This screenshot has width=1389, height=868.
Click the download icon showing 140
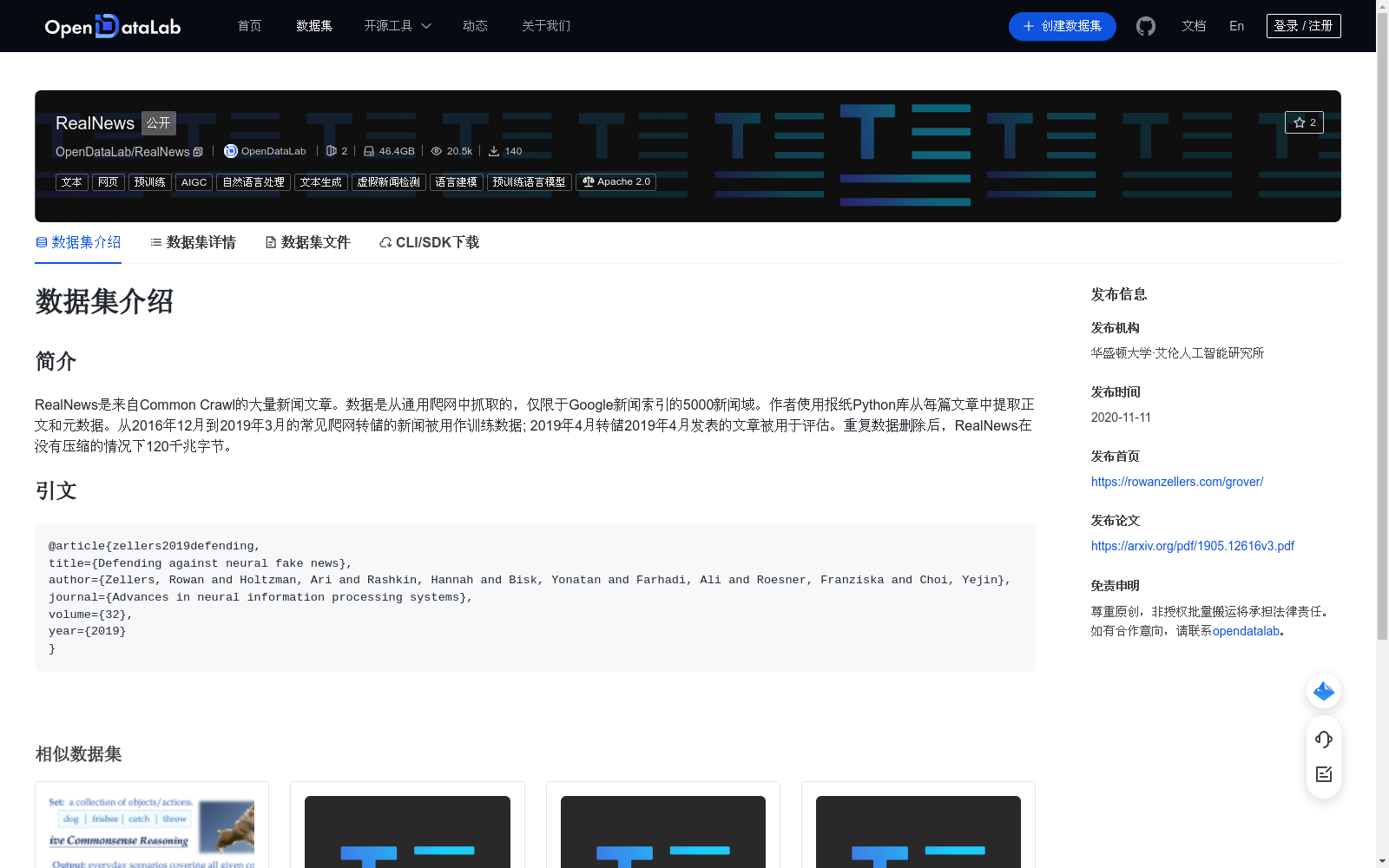(492, 150)
